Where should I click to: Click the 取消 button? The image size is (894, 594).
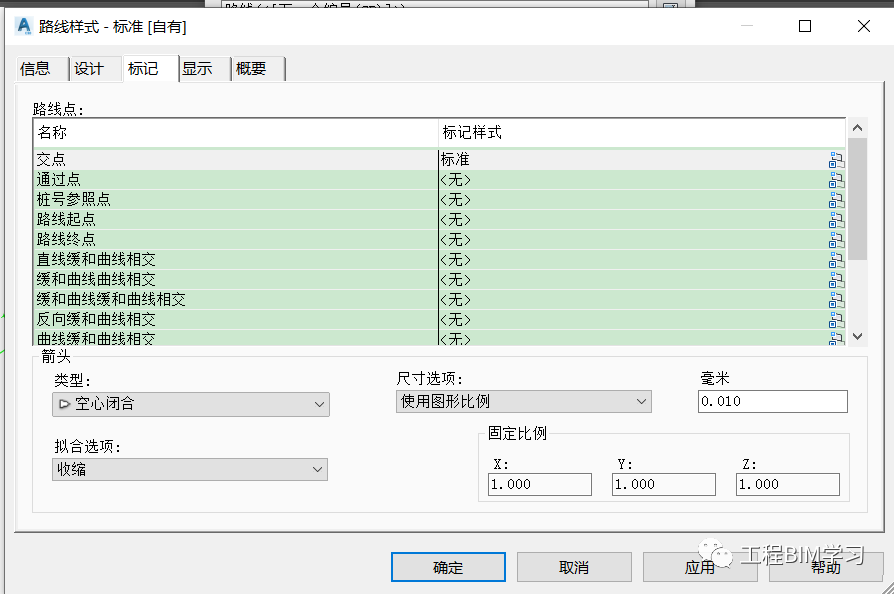pyautogui.click(x=574, y=567)
